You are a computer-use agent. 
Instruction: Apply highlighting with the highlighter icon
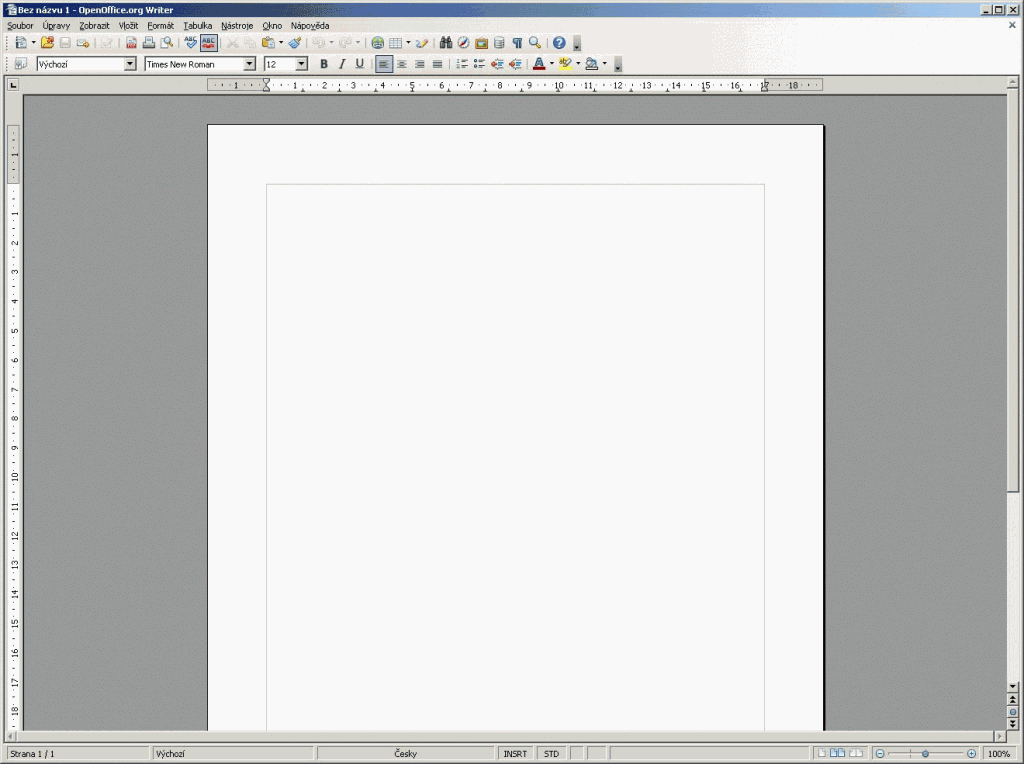pyautogui.click(x=566, y=64)
